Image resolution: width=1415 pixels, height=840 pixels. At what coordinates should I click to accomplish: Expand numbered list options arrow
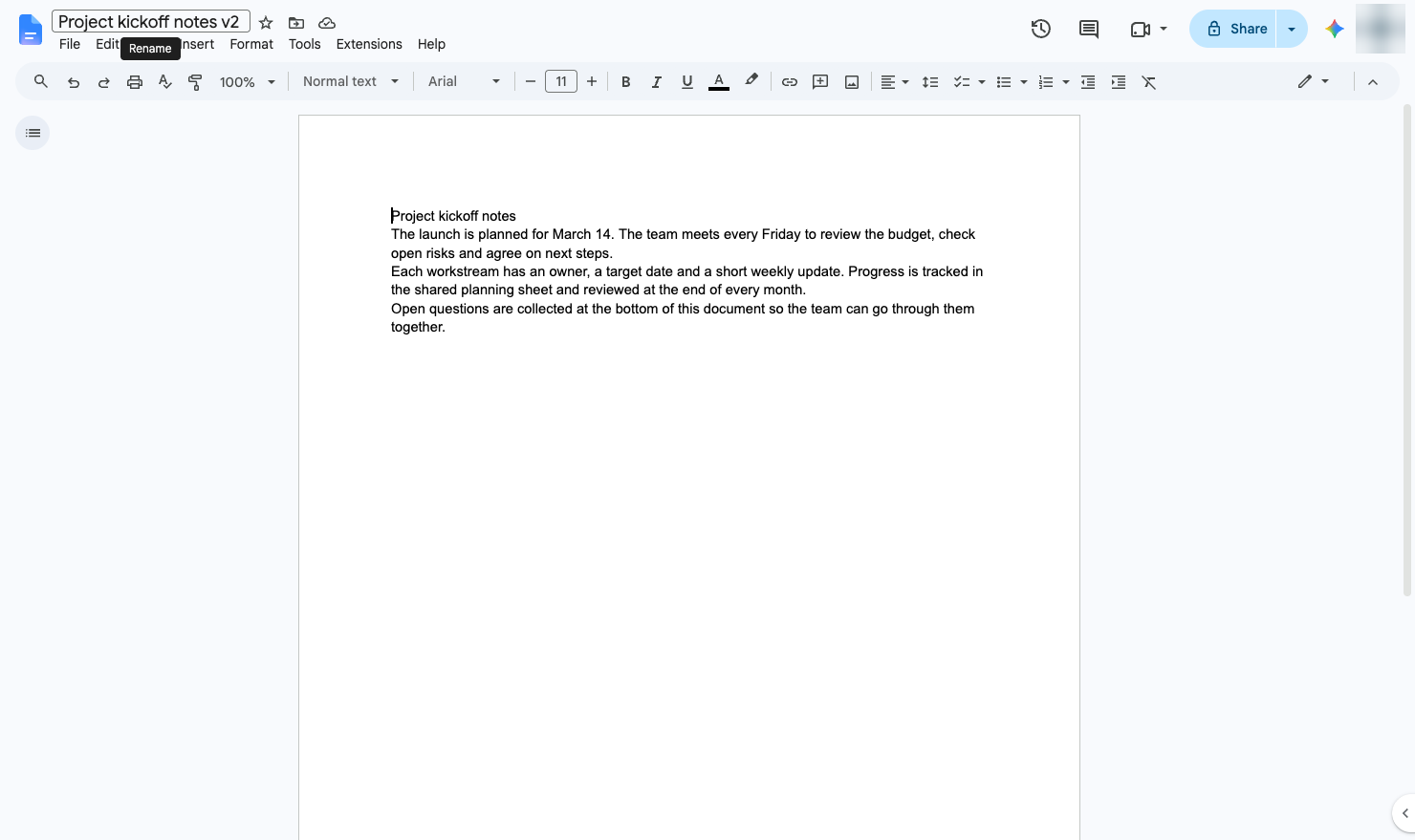point(1066,82)
